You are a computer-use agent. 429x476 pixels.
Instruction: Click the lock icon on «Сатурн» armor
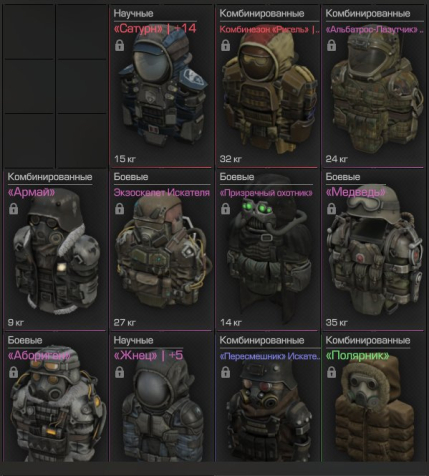pos(119,45)
